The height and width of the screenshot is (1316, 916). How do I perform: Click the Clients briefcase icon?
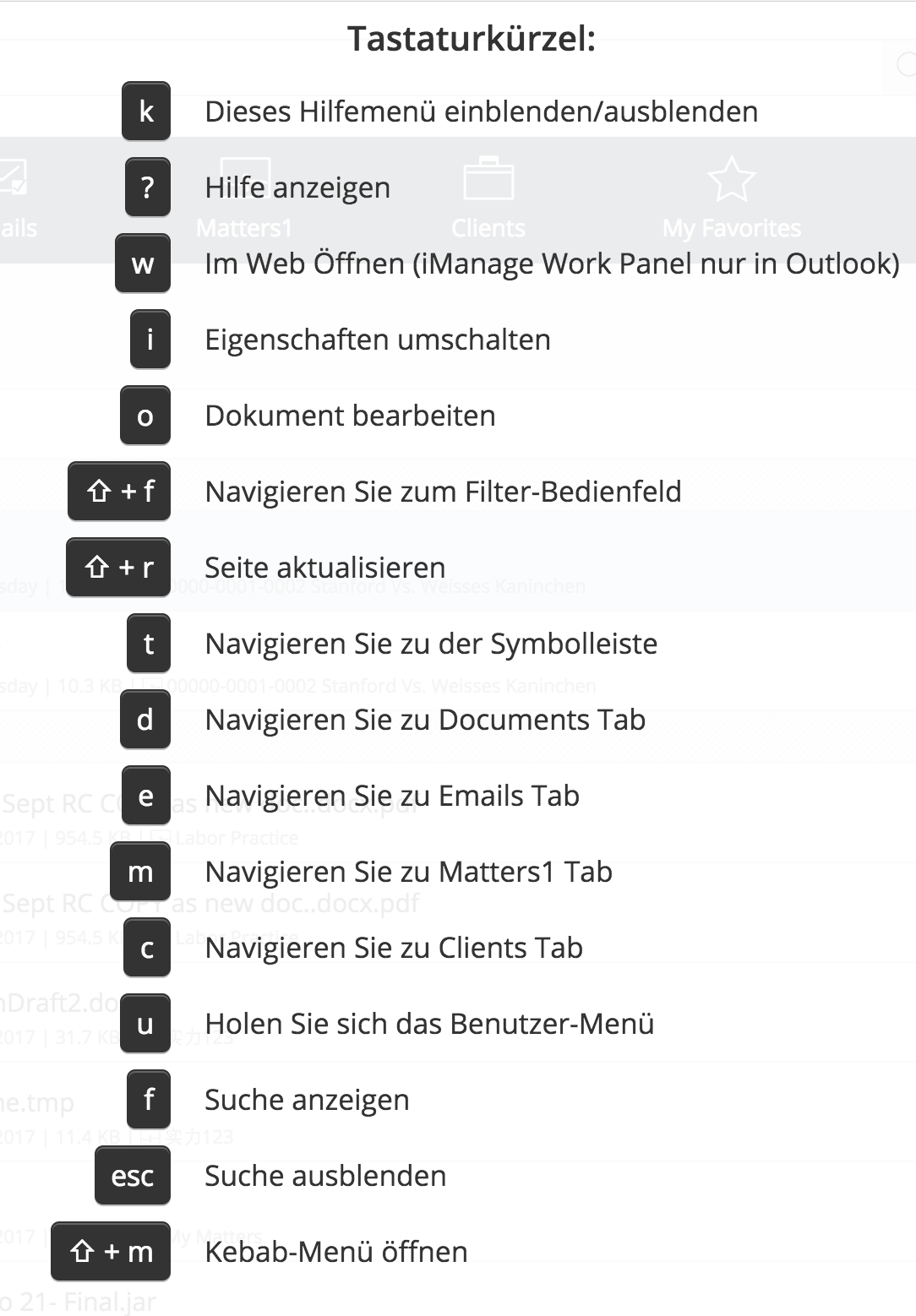coord(489,178)
